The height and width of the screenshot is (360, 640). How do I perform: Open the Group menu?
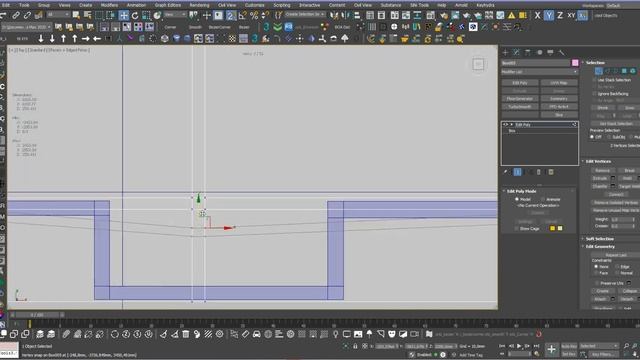tap(44, 5)
